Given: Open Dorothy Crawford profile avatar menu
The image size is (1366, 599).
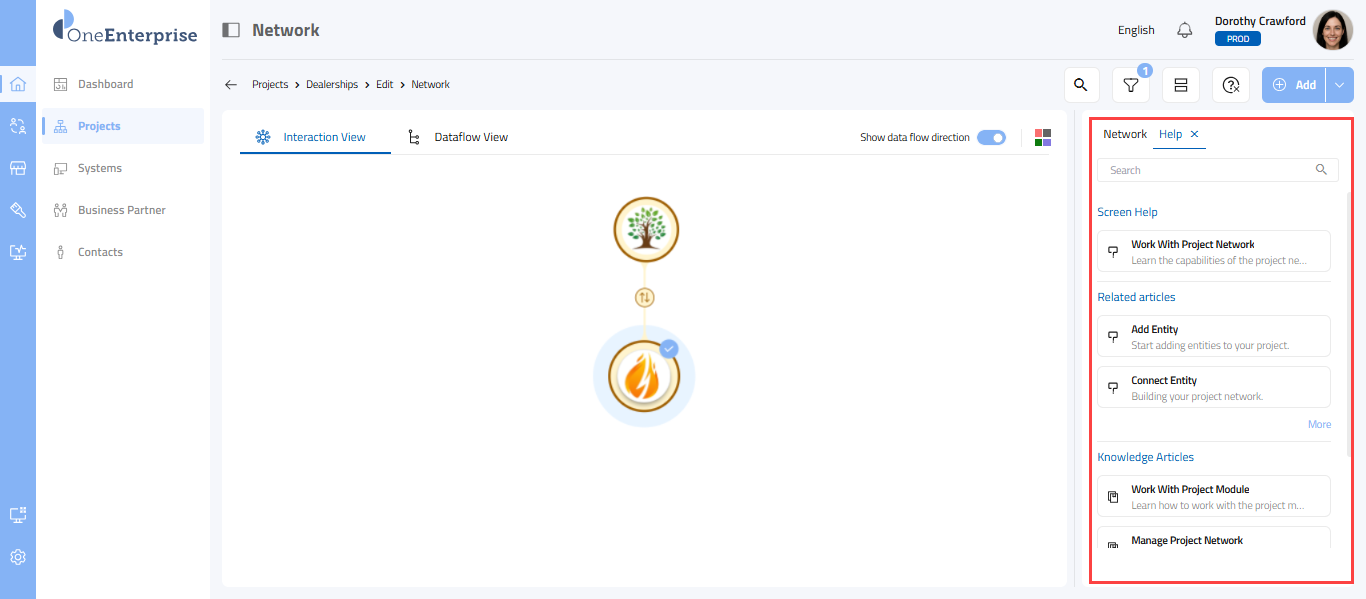Looking at the screenshot, I should click(1332, 30).
